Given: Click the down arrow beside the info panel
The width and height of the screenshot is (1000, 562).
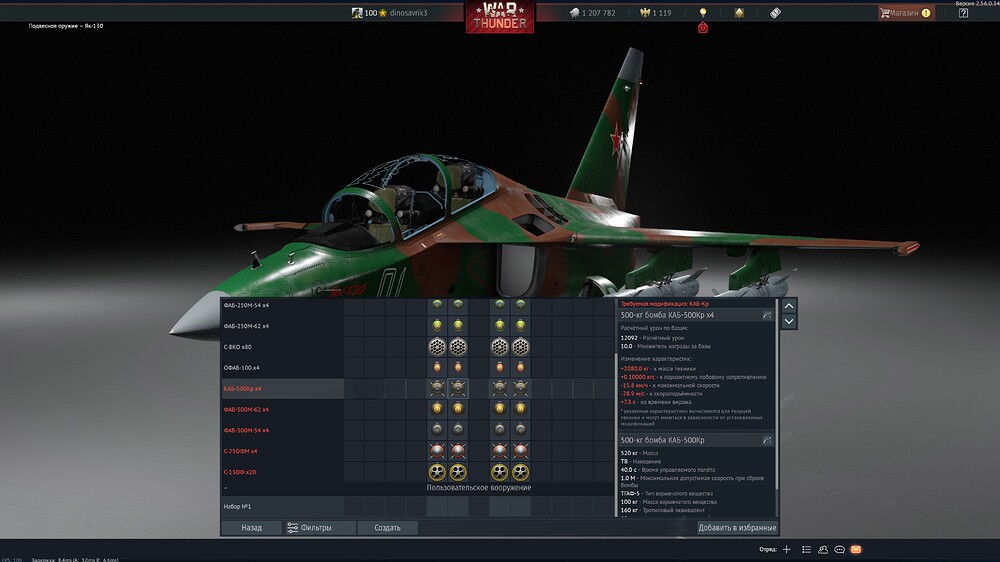Looking at the screenshot, I should tap(789, 321).
